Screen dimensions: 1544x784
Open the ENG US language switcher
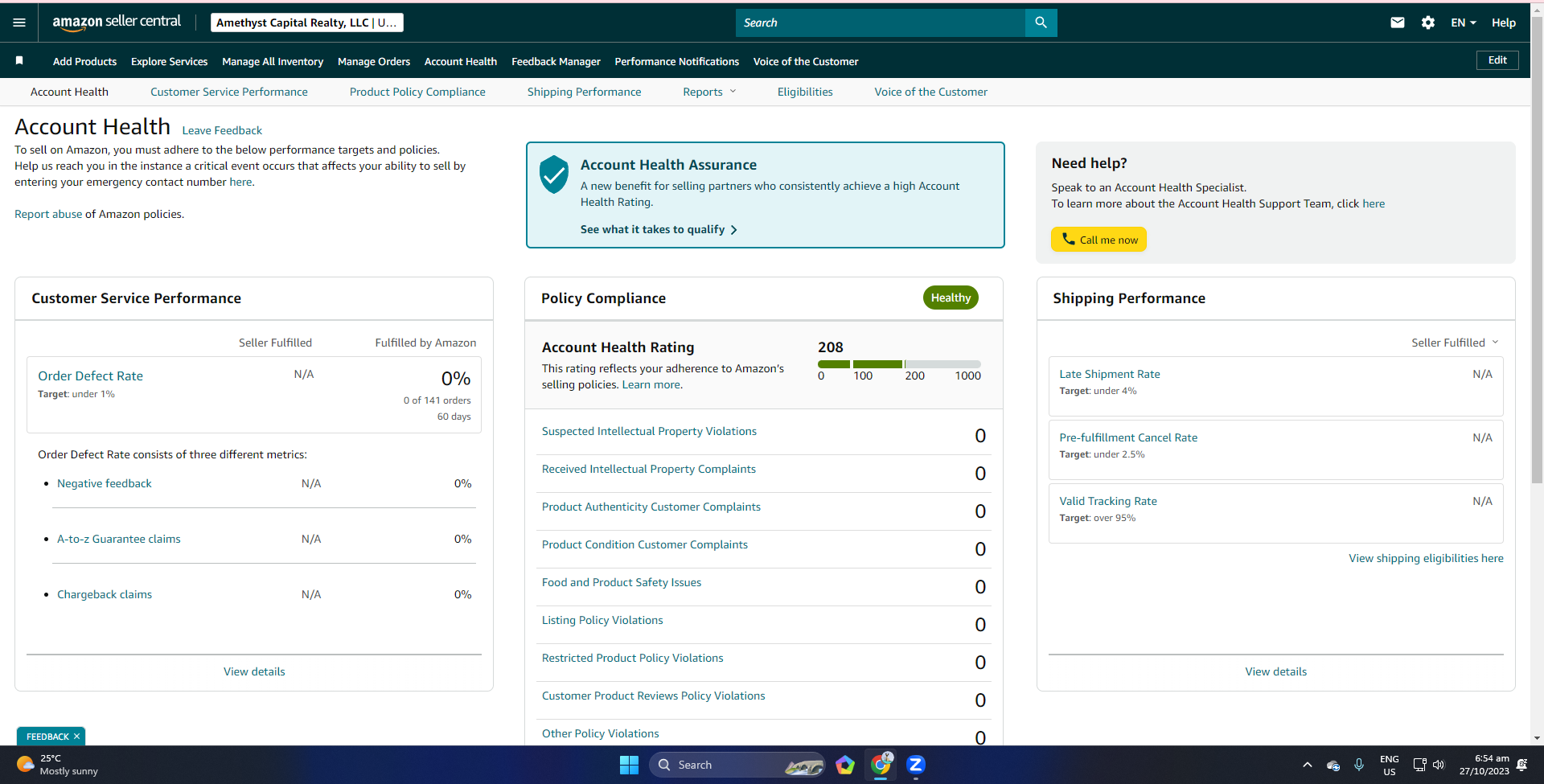pos(1390,765)
